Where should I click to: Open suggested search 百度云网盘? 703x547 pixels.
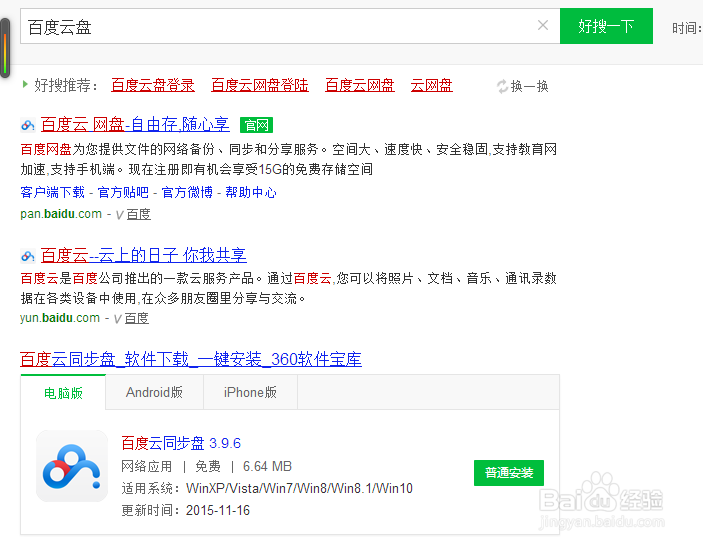point(360,85)
